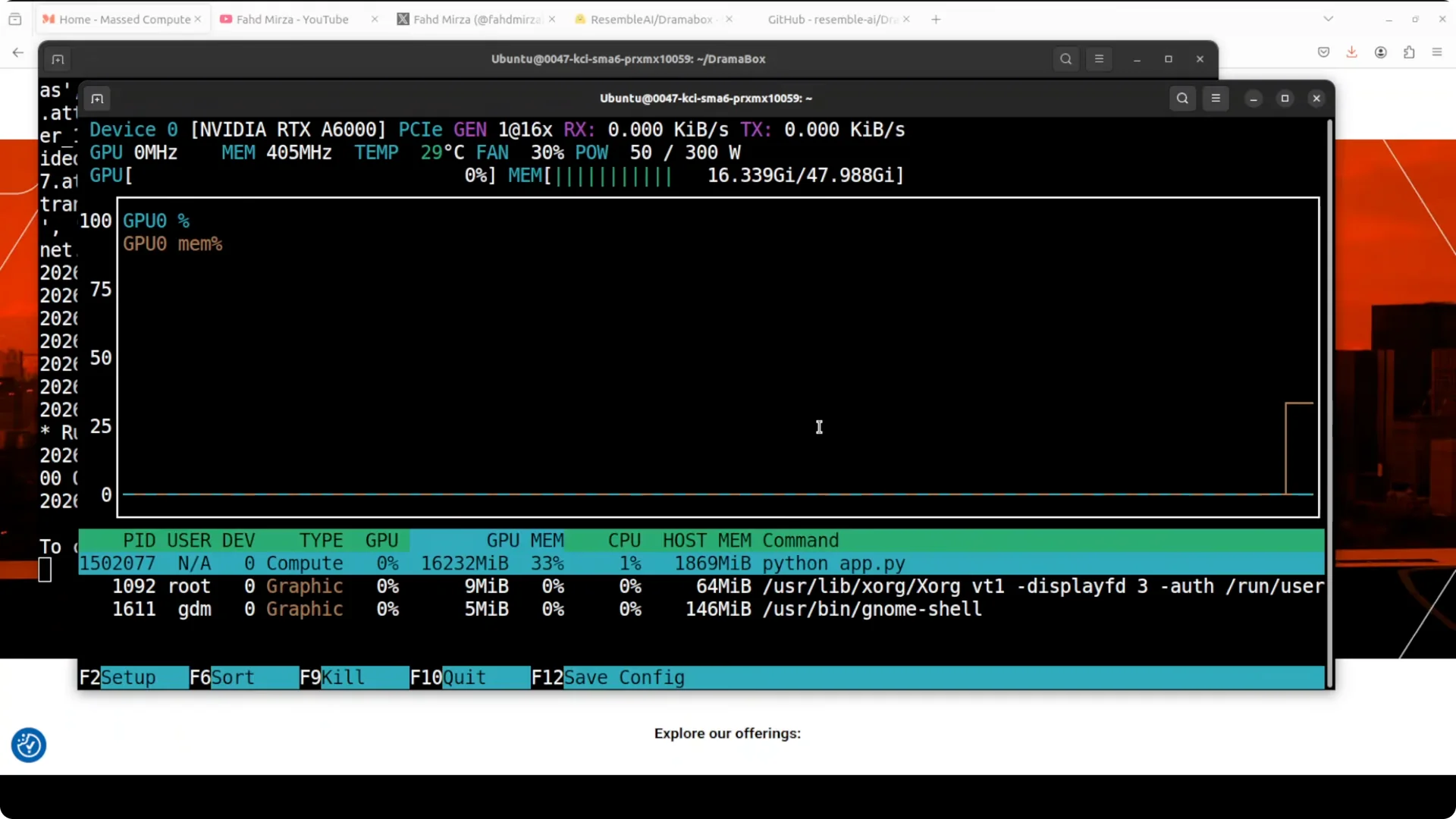Click the PID column header

pos(139,541)
